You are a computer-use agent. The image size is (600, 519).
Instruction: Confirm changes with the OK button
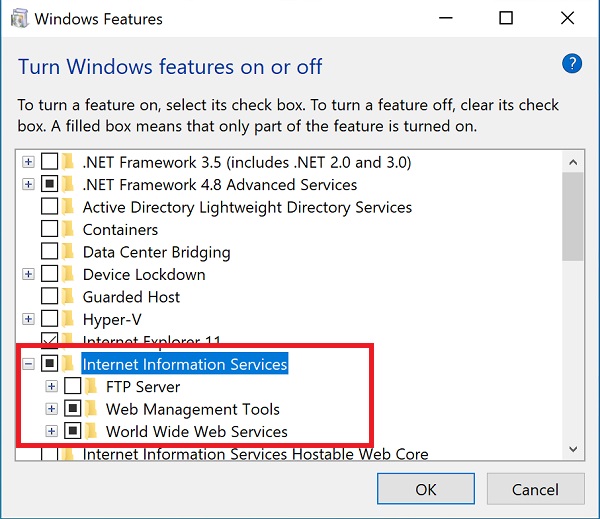pyautogui.click(x=426, y=489)
